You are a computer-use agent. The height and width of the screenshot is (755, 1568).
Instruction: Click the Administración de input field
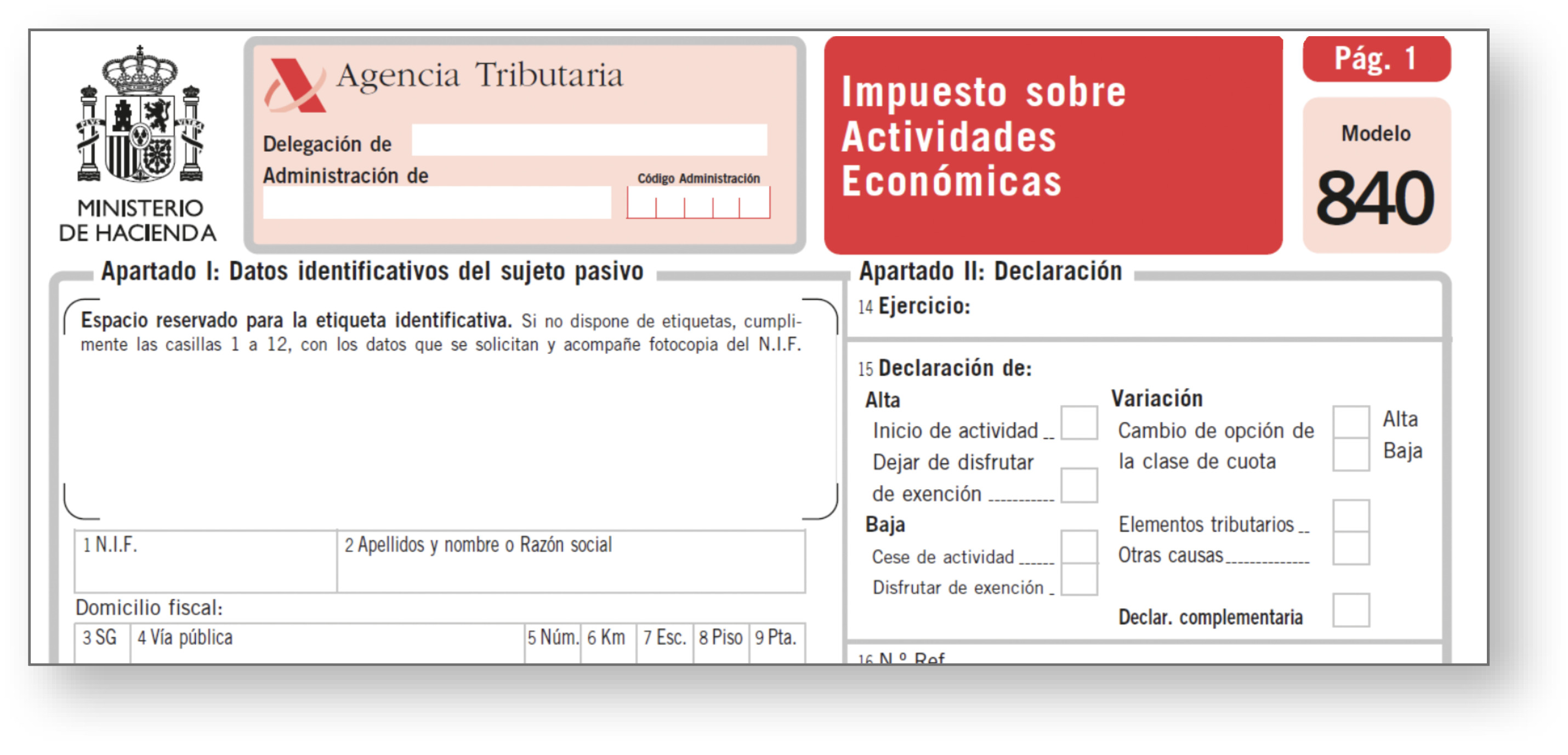[436, 203]
